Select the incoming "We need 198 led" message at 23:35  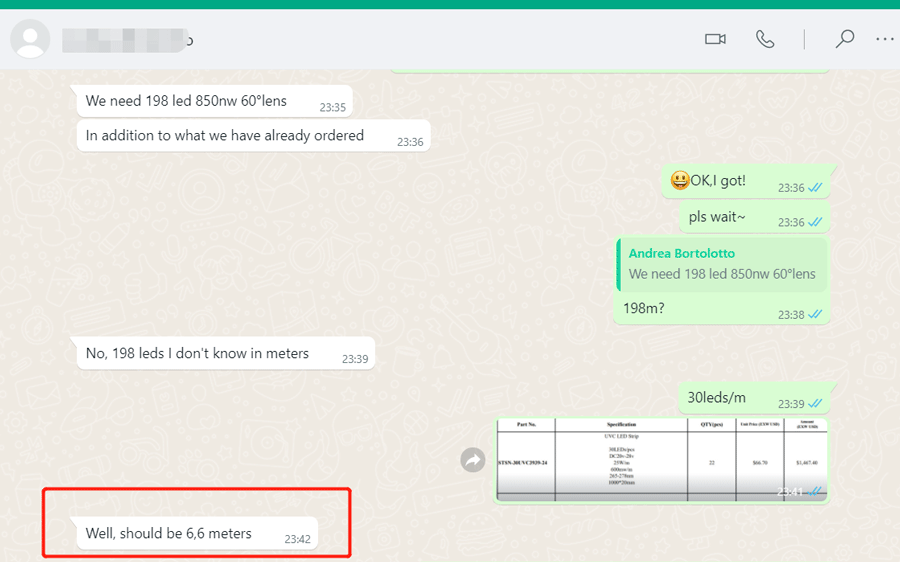[x=186, y=101]
